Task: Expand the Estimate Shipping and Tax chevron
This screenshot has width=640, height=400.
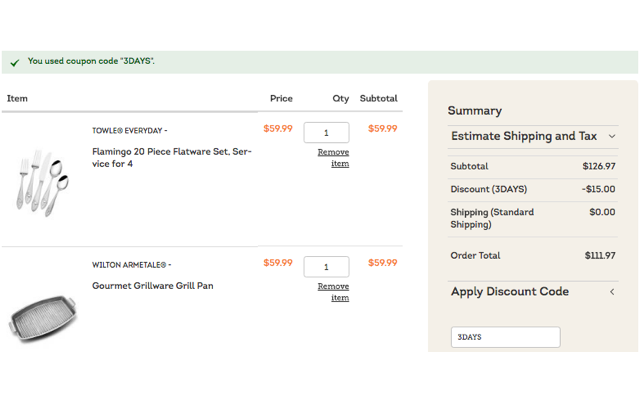Action: 612,136
